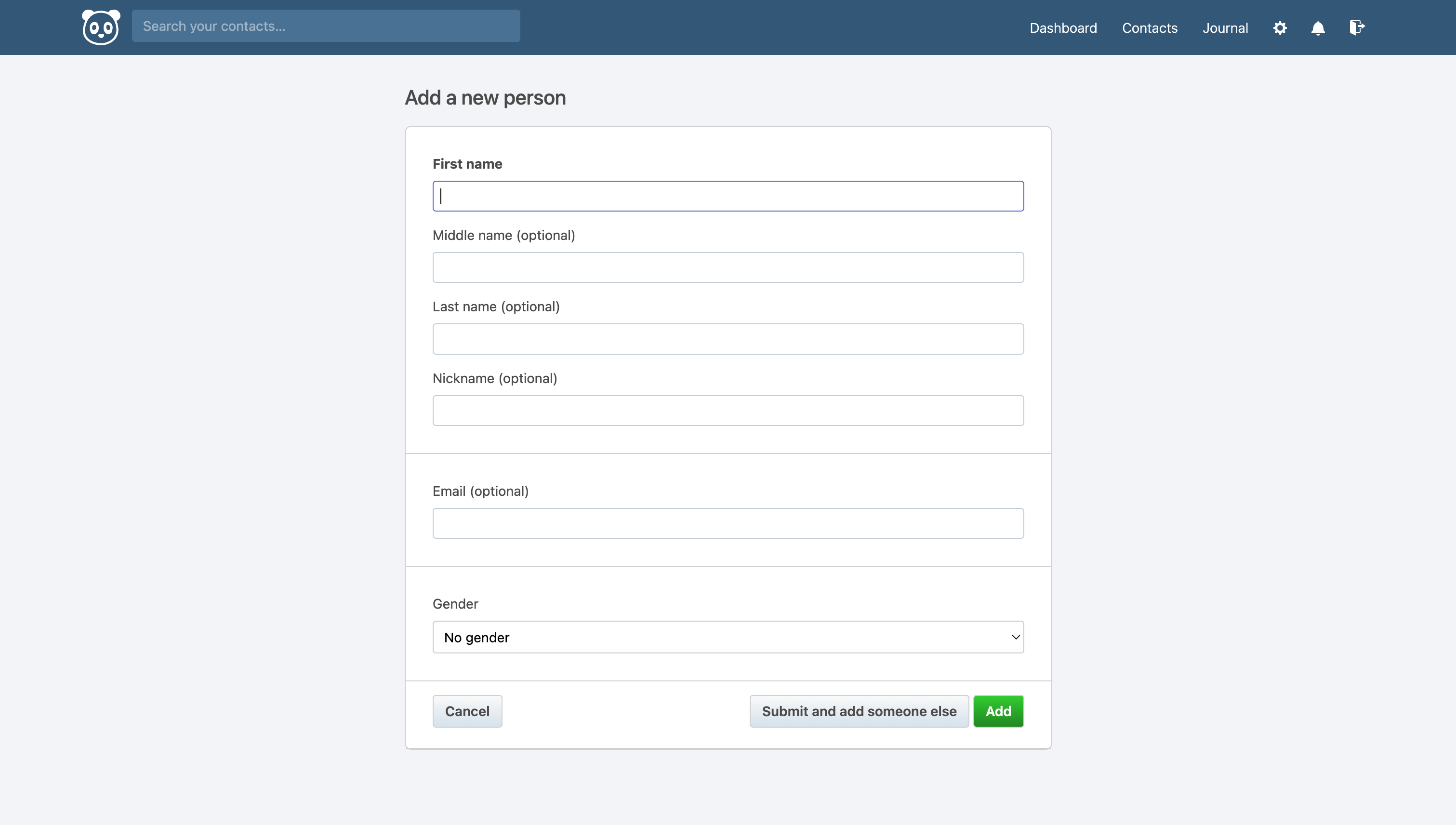Click the Email optional input field
Screen dimensions: 1456x825
[x=728, y=523]
